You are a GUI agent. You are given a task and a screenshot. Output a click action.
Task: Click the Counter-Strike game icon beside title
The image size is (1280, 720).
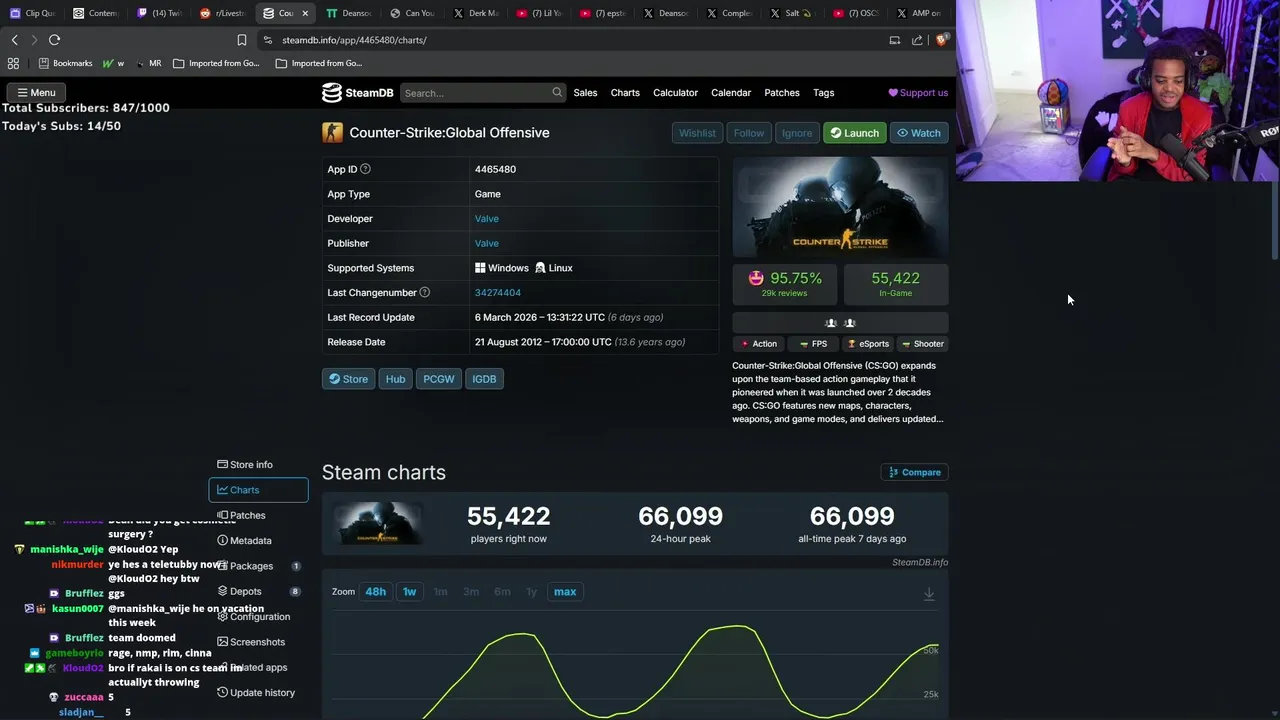[332, 132]
